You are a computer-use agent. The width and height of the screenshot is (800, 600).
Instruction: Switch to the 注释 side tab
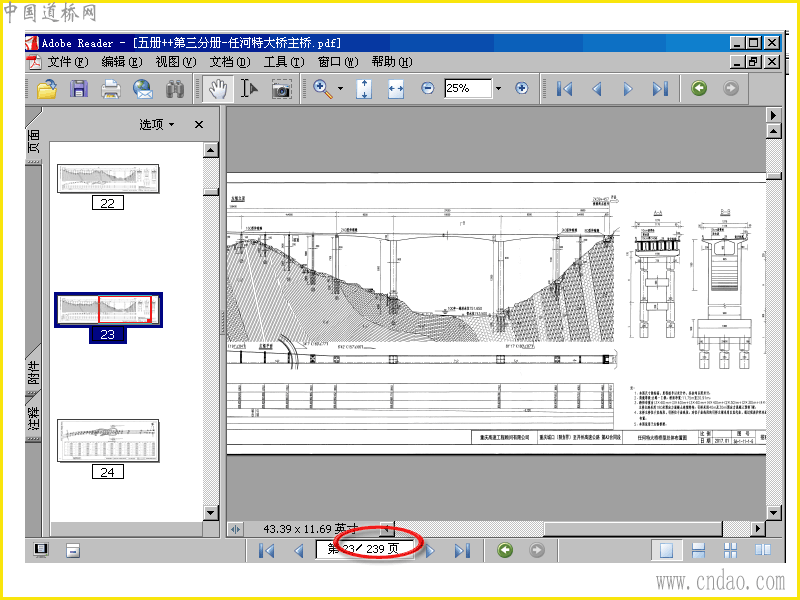coord(33,419)
